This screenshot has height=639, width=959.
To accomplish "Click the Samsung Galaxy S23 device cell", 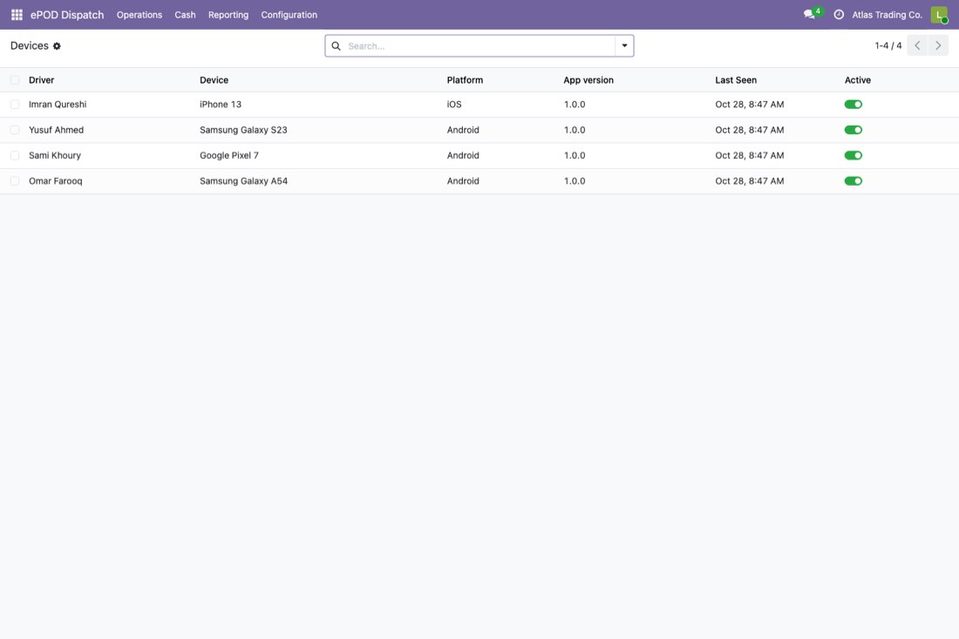I will [x=243, y=130].
